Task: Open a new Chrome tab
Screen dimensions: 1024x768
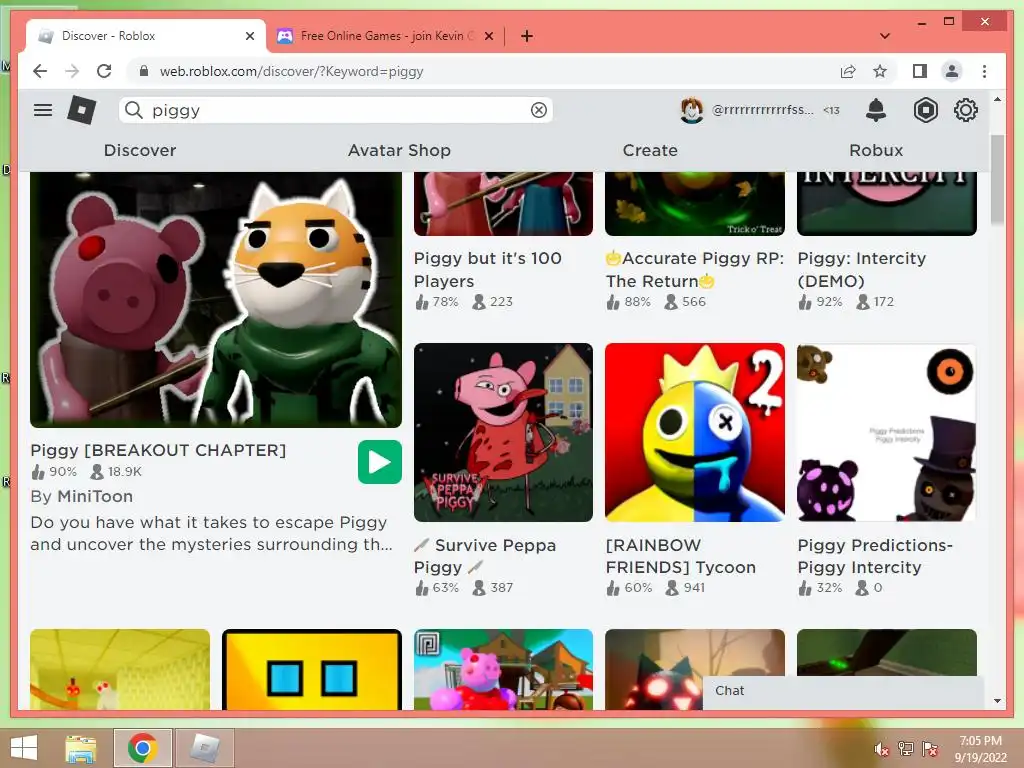Action: click(527, 36)
